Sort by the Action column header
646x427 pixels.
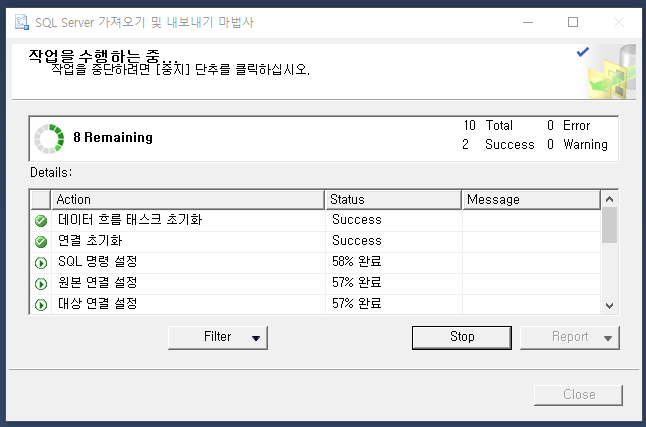point(188,199)
